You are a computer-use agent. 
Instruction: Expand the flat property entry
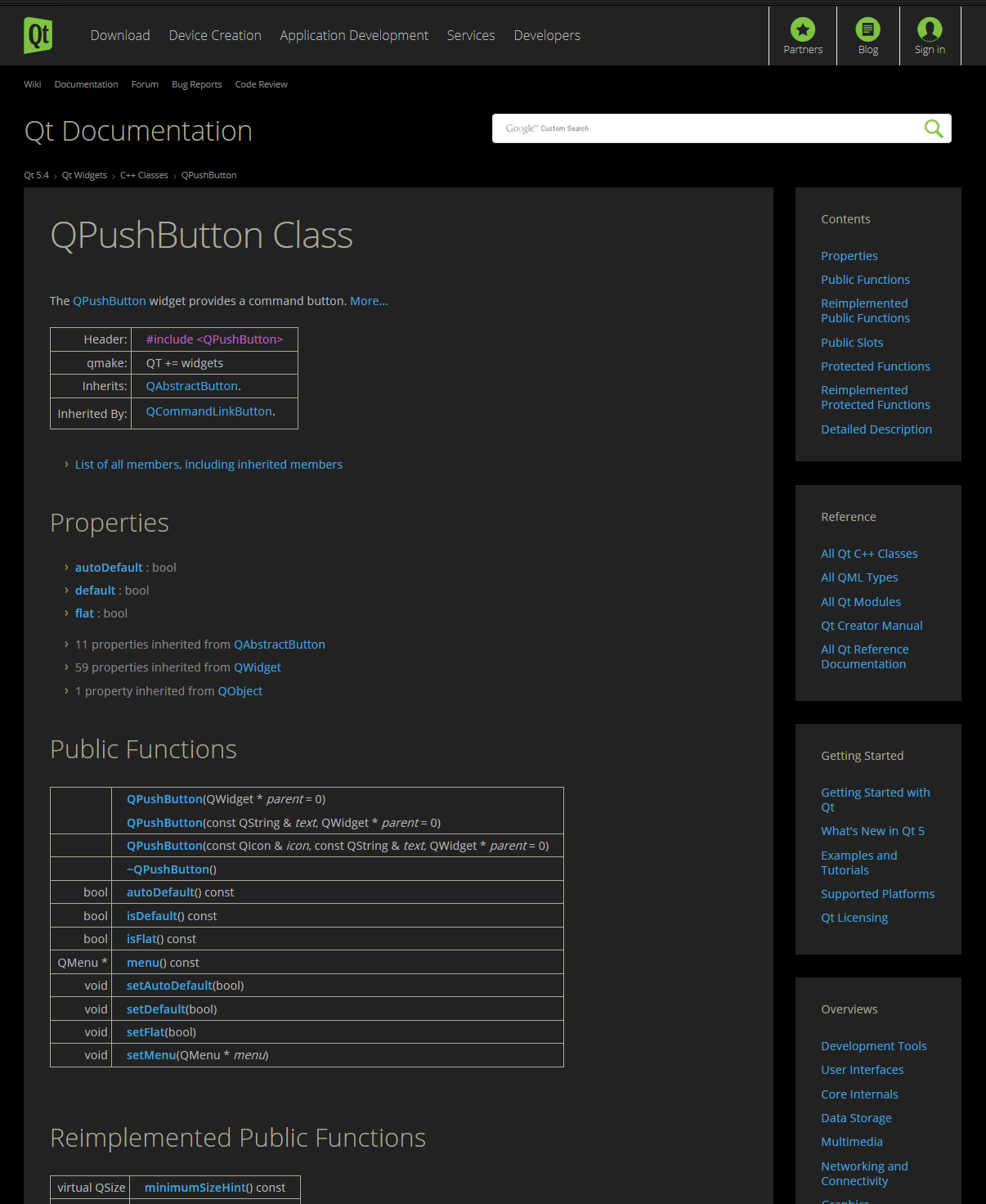tap(83, 613)
